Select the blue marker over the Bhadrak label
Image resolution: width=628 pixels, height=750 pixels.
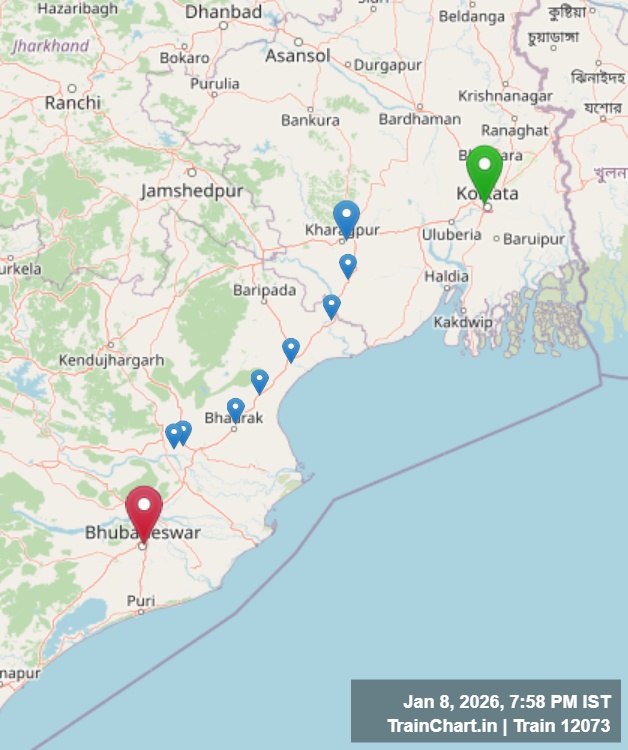(235, 410)
